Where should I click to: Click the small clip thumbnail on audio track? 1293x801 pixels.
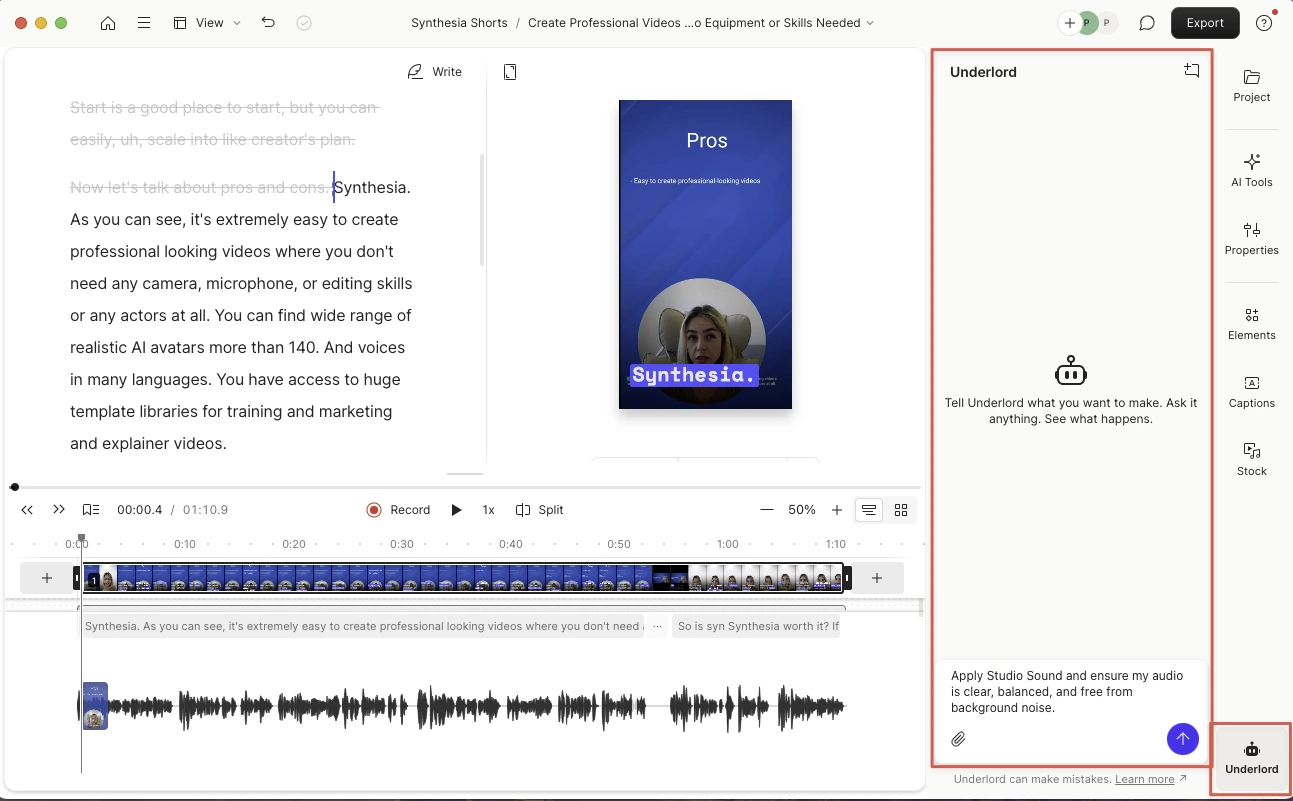[x=95, y=706]
